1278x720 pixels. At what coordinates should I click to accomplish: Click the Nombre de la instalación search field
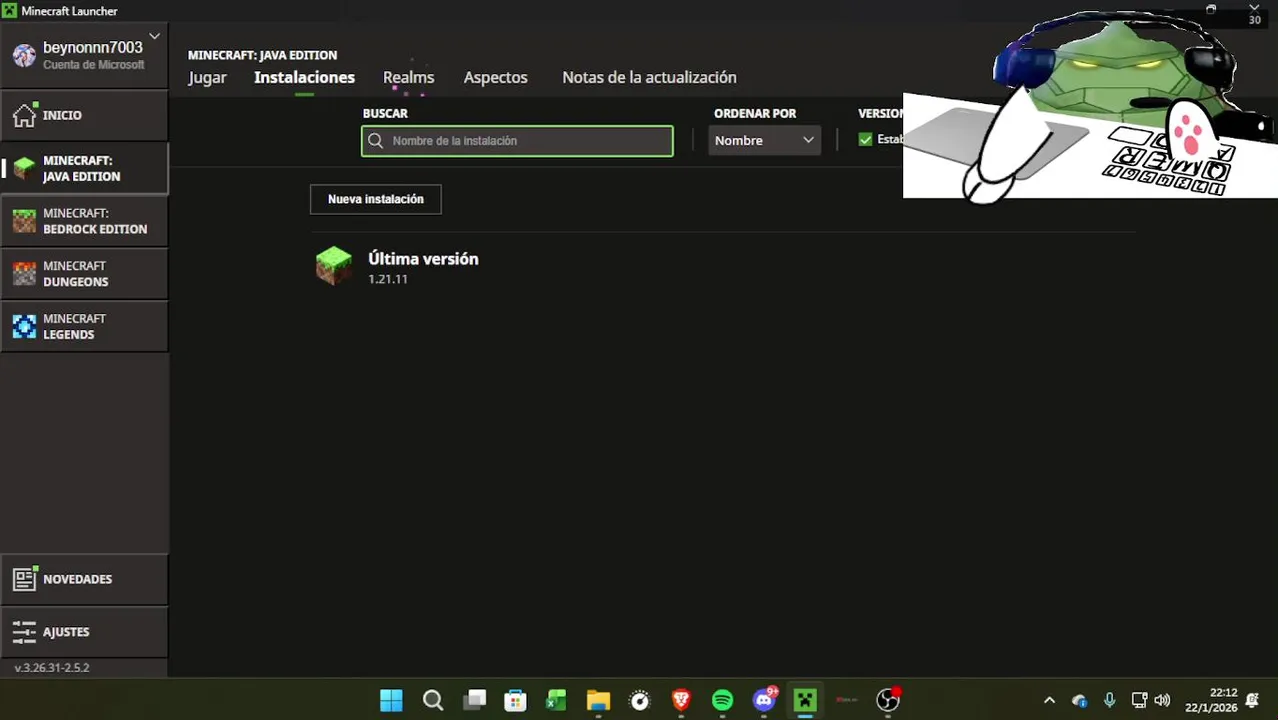517,141
